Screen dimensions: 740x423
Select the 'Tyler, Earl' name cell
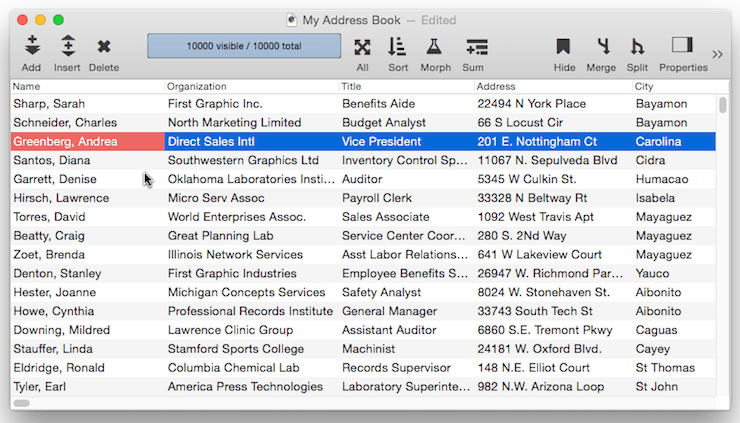point(87,387)
